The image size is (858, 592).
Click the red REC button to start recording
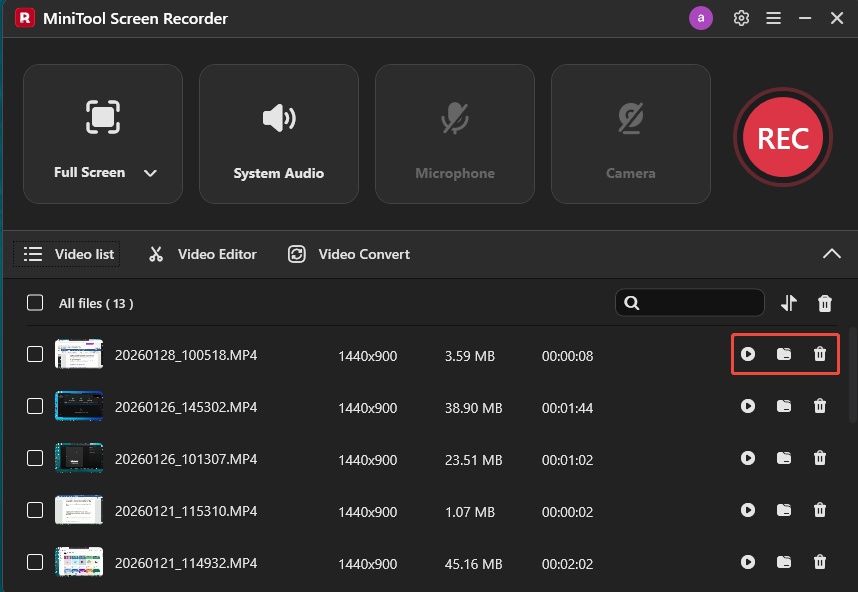pos(783,137)
